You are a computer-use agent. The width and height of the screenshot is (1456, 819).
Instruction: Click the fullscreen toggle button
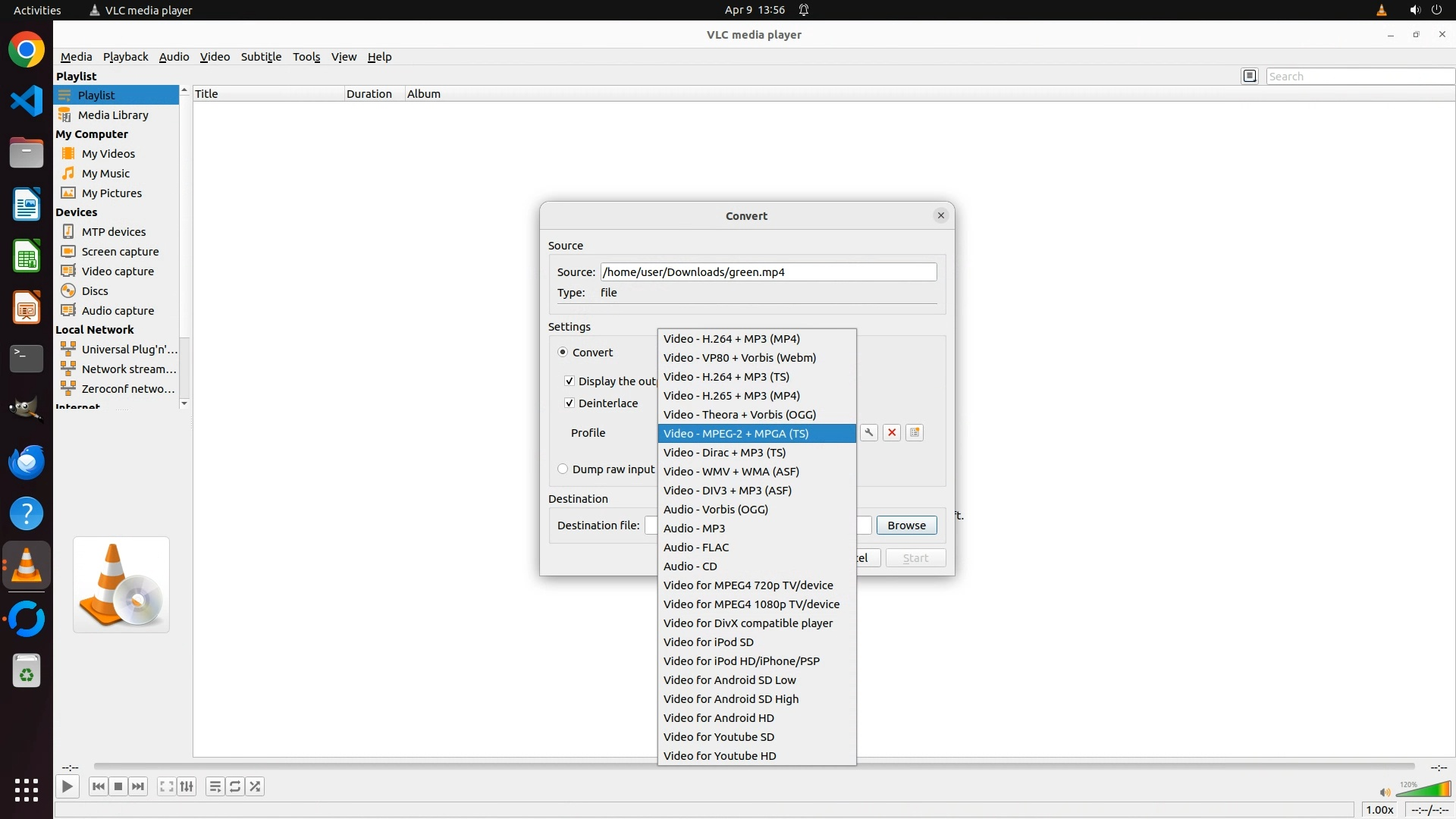166,786
